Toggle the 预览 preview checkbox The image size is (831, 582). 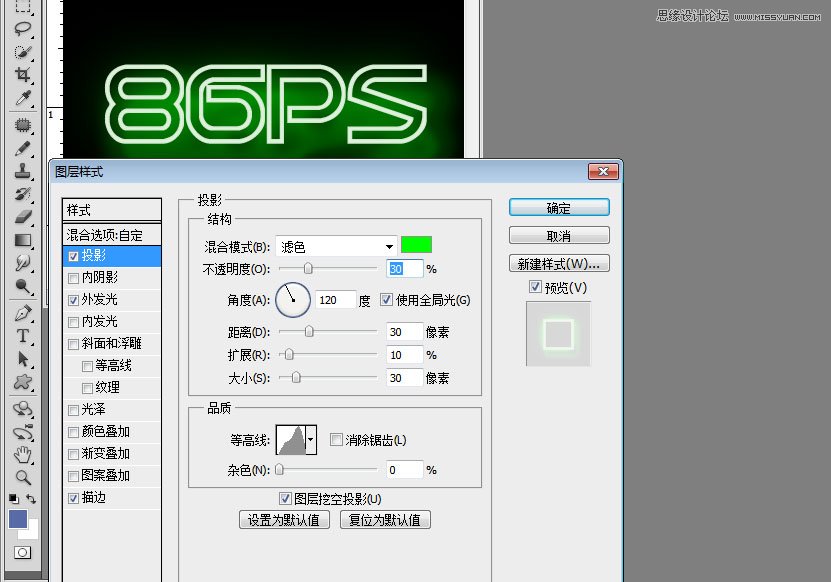[x=535, y=287]
